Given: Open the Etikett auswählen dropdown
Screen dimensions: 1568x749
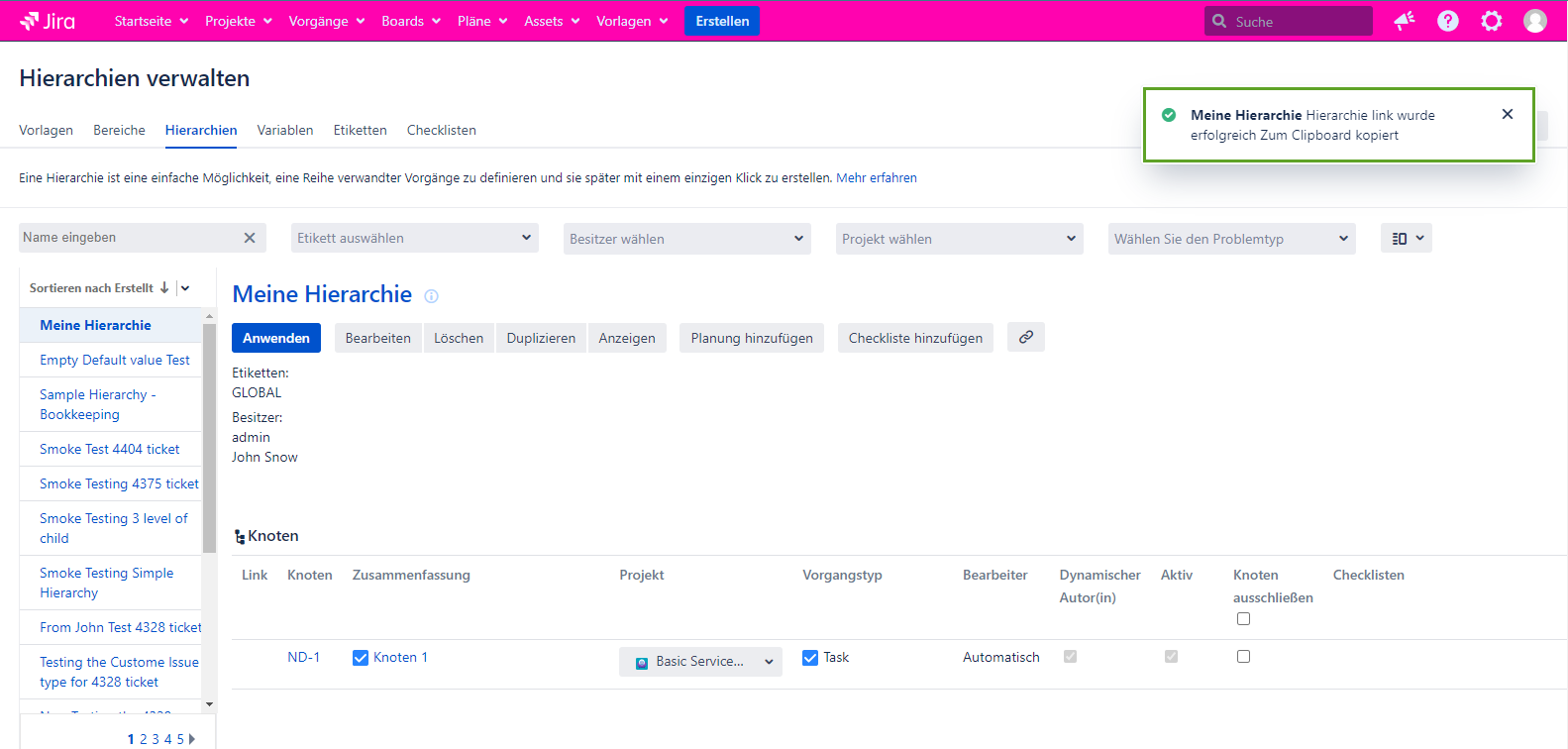Looking at the screenshot, I should pos(414,238).
